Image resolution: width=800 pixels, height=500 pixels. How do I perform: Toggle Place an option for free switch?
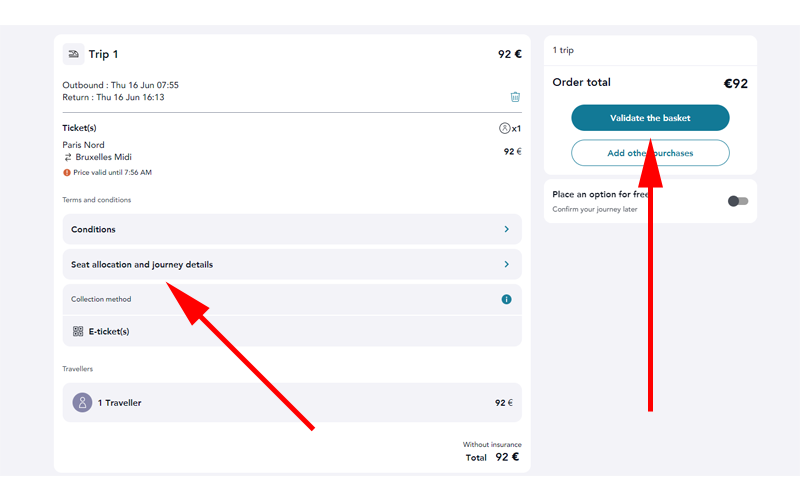[x=738, y=201]
